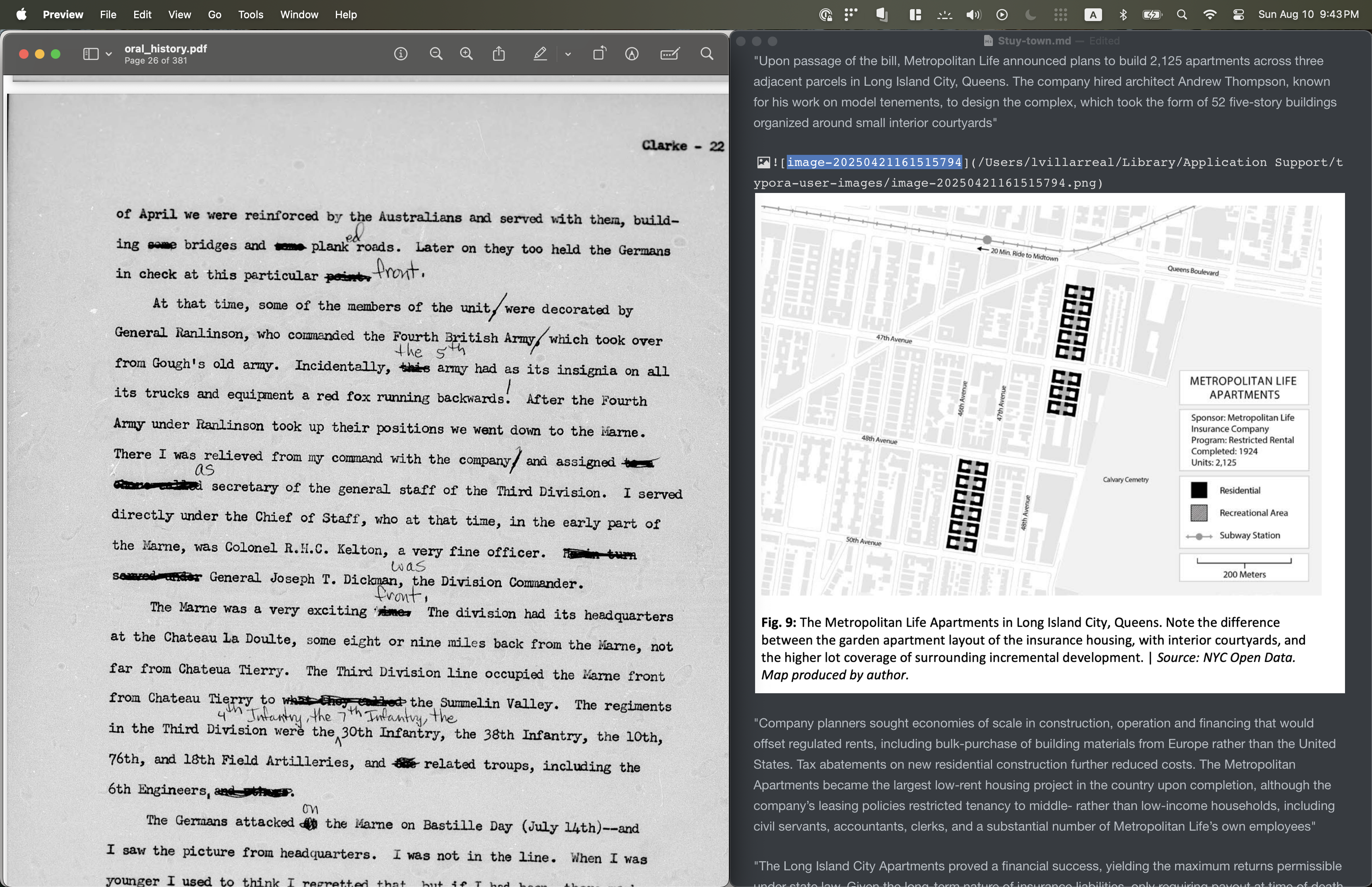Open Control Center from menu bar
Image resolution: width=1372 pixels, height=887 pixels.
[1238, 15]
